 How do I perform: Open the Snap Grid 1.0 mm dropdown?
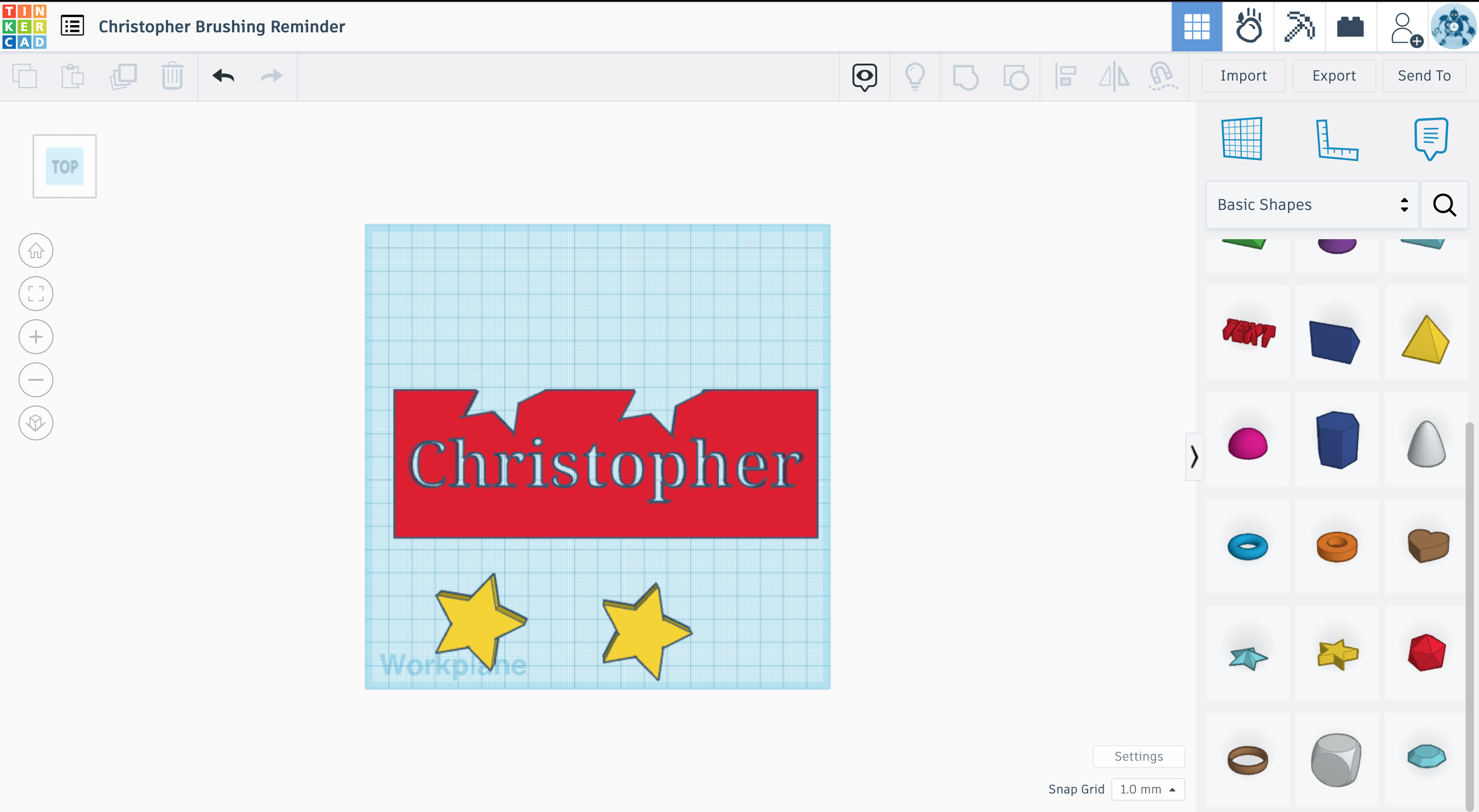(x=1148, y=789)
